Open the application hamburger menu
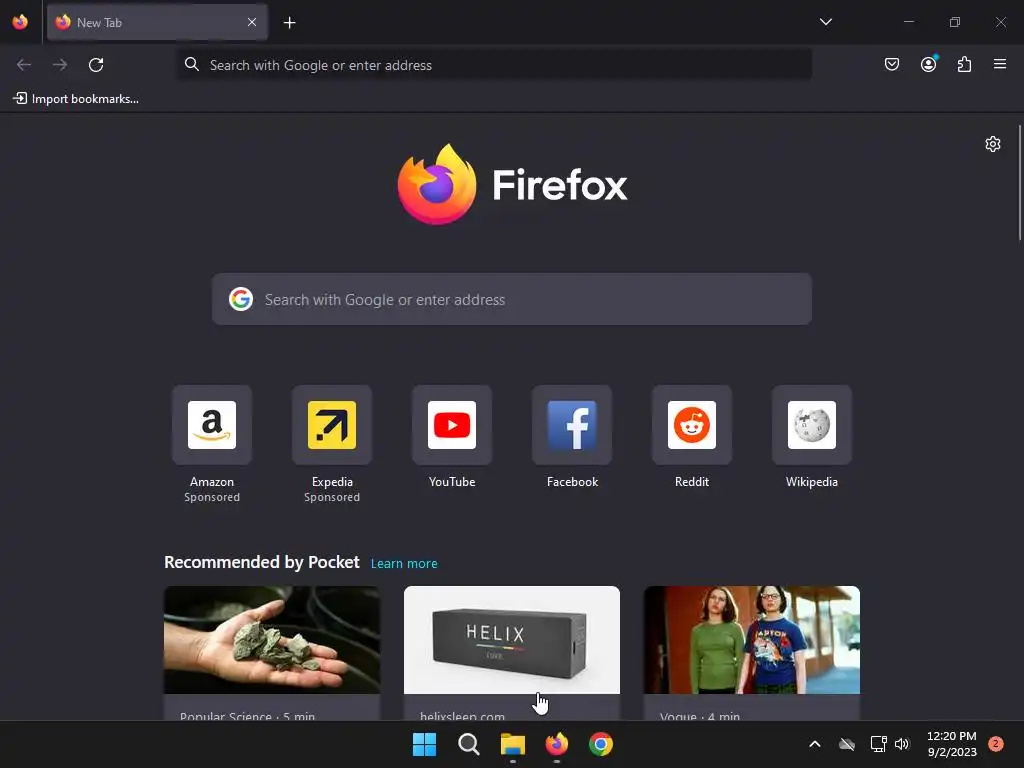Image resolution: width=1024 pixels, height=768 pixels. (x=1000, y=64)
